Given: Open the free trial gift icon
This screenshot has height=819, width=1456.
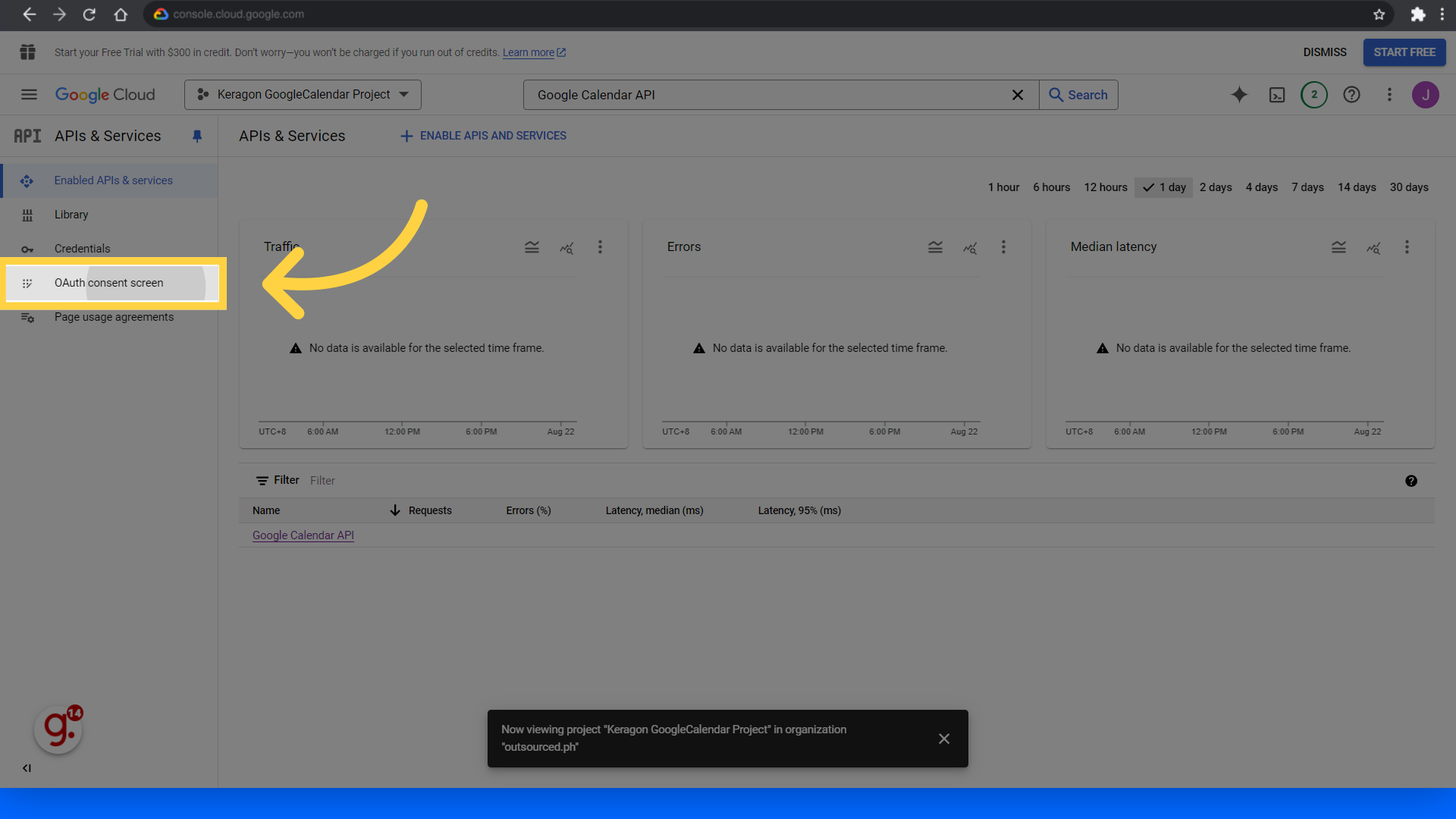Looking at the screenshot, I should [28, 52].
